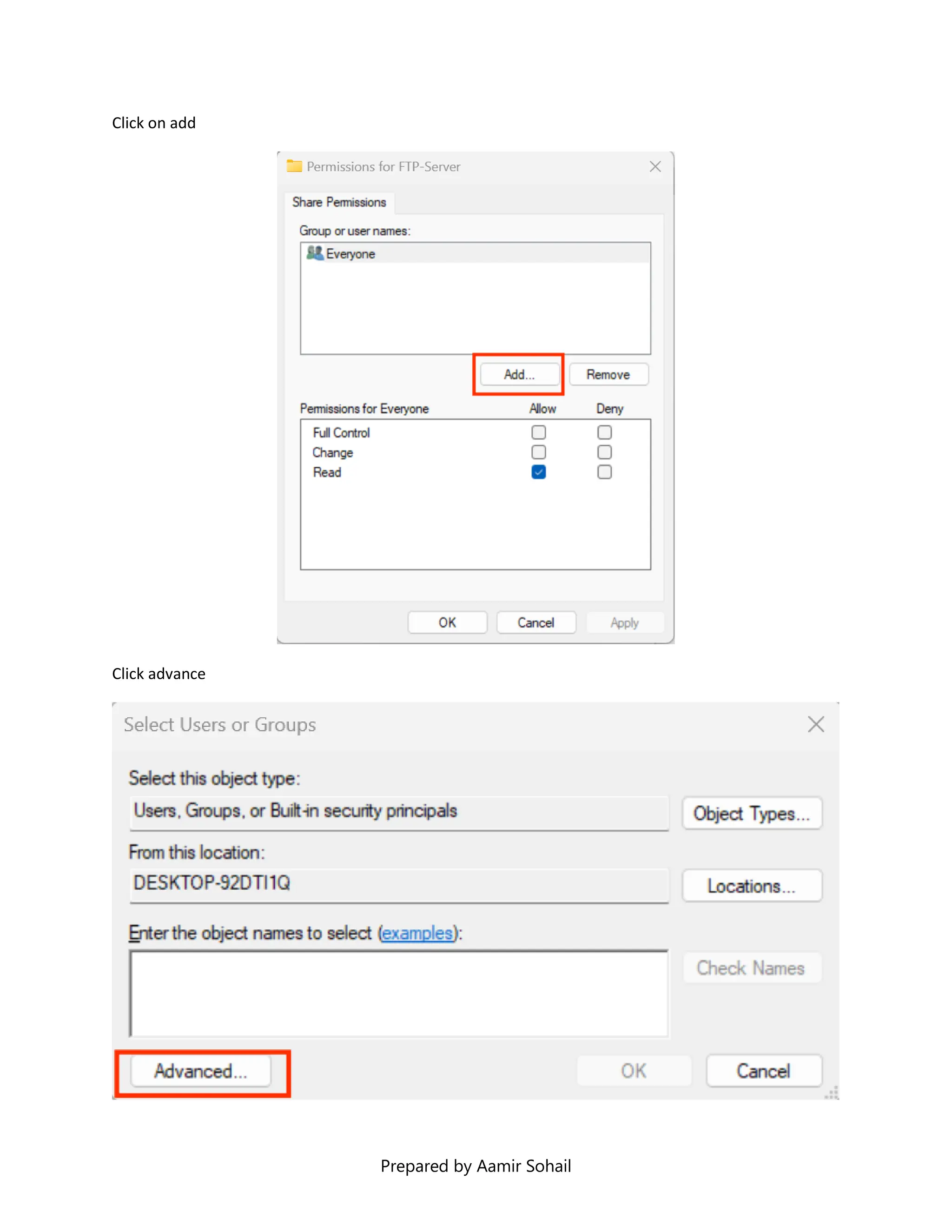Click the Add... button in Permissions dialog
952x1232 pixels.
(x=519, y=375)
